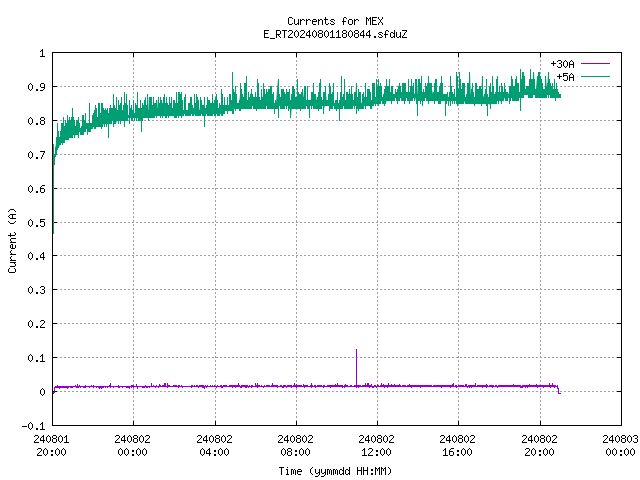Click the y-axis value 0.9
The height and width of the screenshot is (480, 640).
point(36,87)
